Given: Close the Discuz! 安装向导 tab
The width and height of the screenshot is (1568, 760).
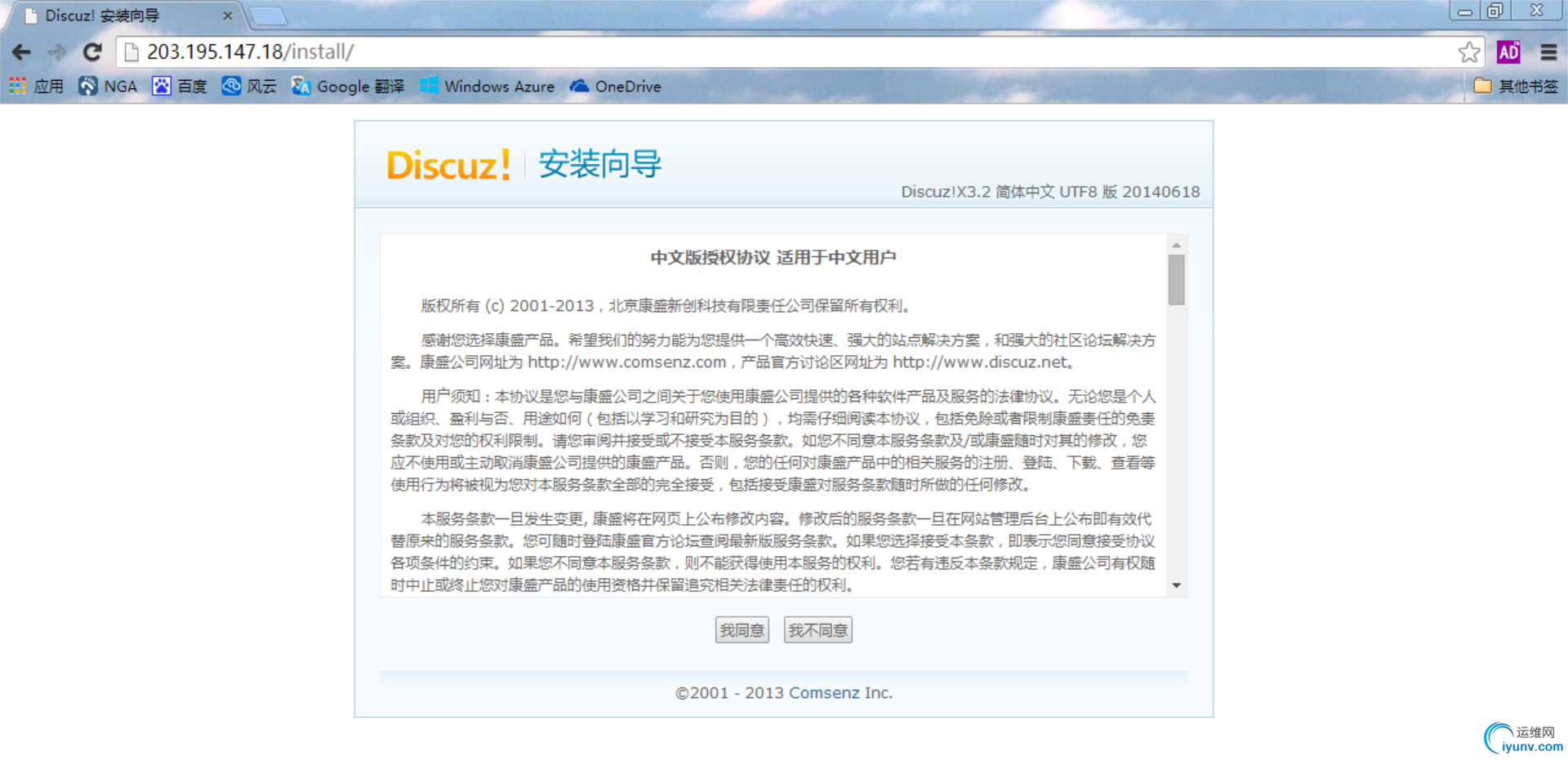Looking at the screenshot, I should 228,16.
